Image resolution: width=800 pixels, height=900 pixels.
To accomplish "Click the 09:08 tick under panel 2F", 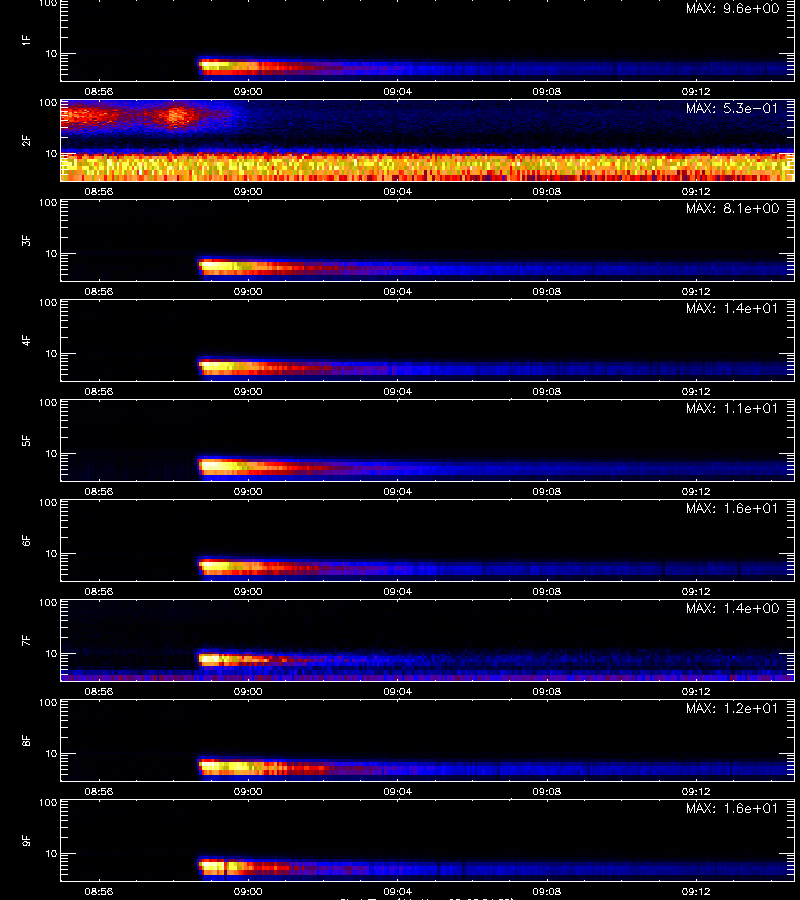I will click(546, 191).
